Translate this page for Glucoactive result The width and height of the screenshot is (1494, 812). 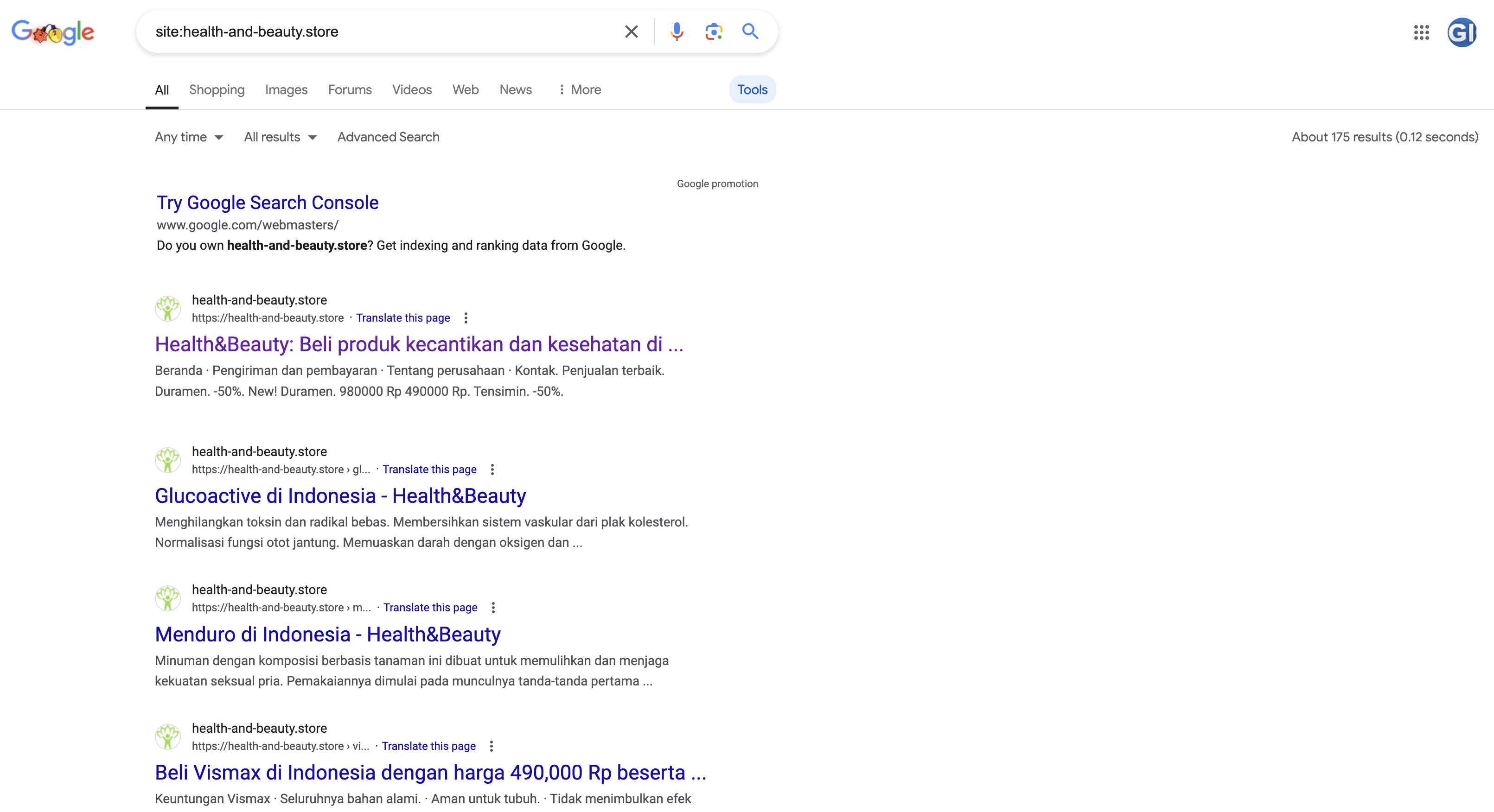[430, 469]
